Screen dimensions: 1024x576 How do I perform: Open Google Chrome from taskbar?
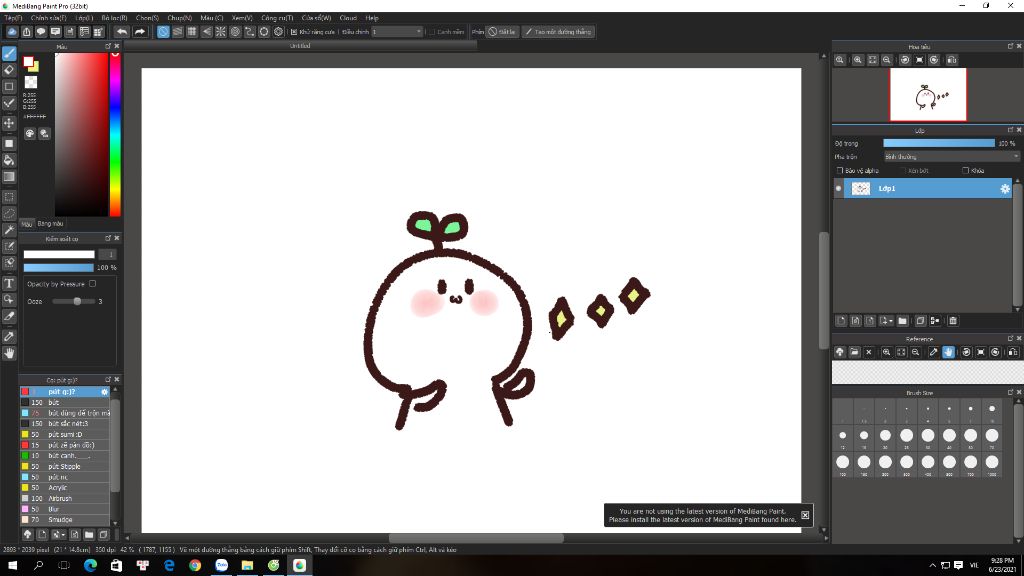point(195,566)
